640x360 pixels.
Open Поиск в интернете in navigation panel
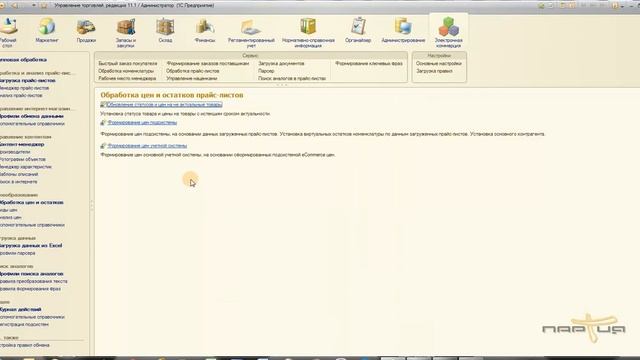click(19, 182)
